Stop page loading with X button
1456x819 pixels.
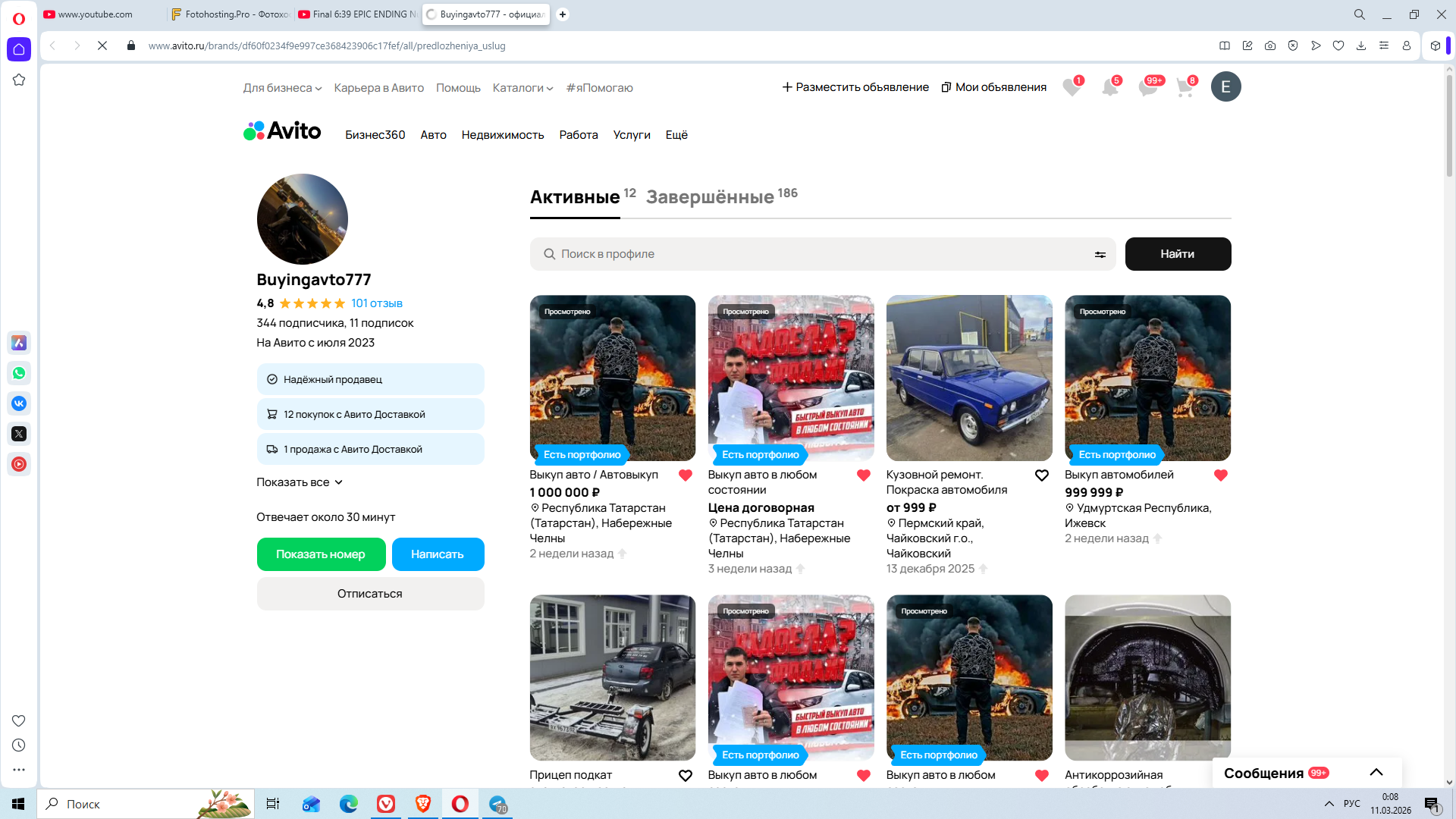102,45
